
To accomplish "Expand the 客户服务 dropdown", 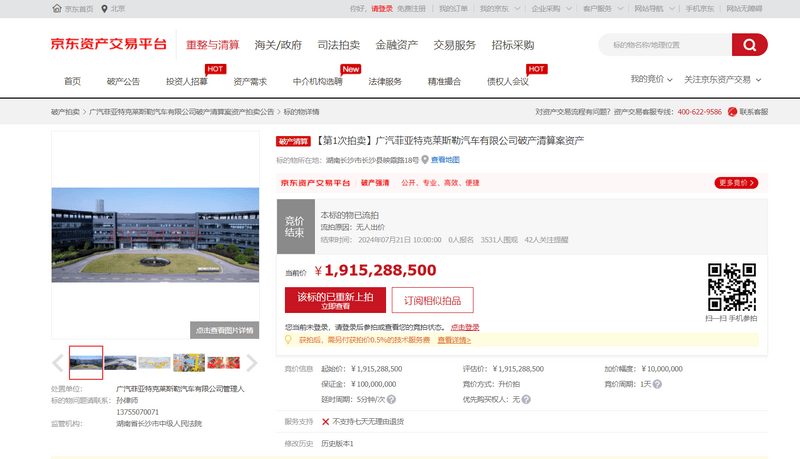I will click(x=603, y=9).
